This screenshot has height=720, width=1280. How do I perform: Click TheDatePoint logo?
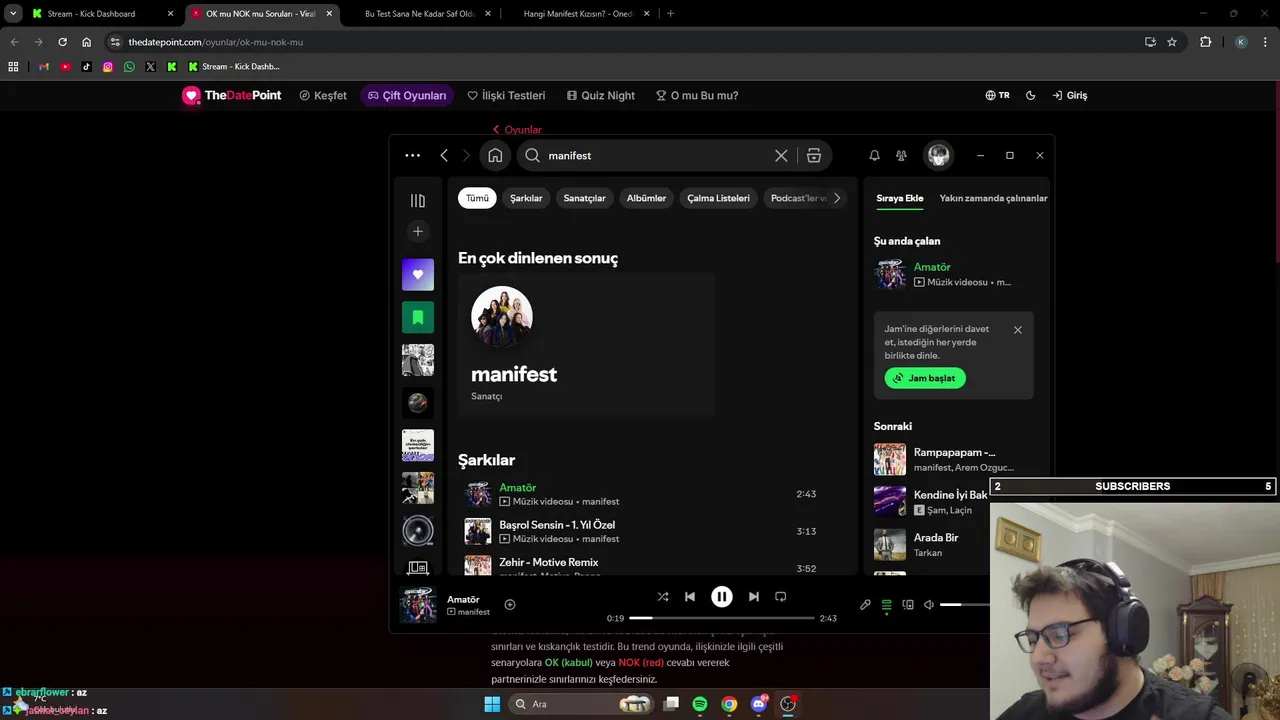(231, 96)
